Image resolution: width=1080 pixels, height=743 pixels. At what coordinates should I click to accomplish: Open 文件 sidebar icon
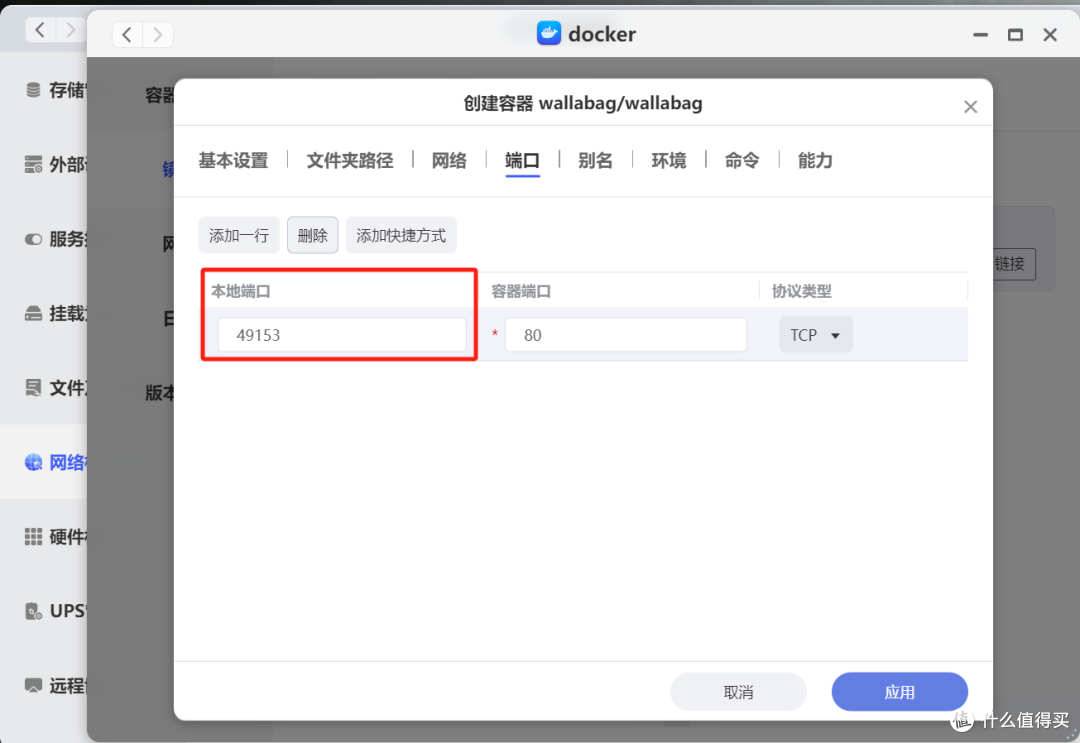tap(33, 388)
